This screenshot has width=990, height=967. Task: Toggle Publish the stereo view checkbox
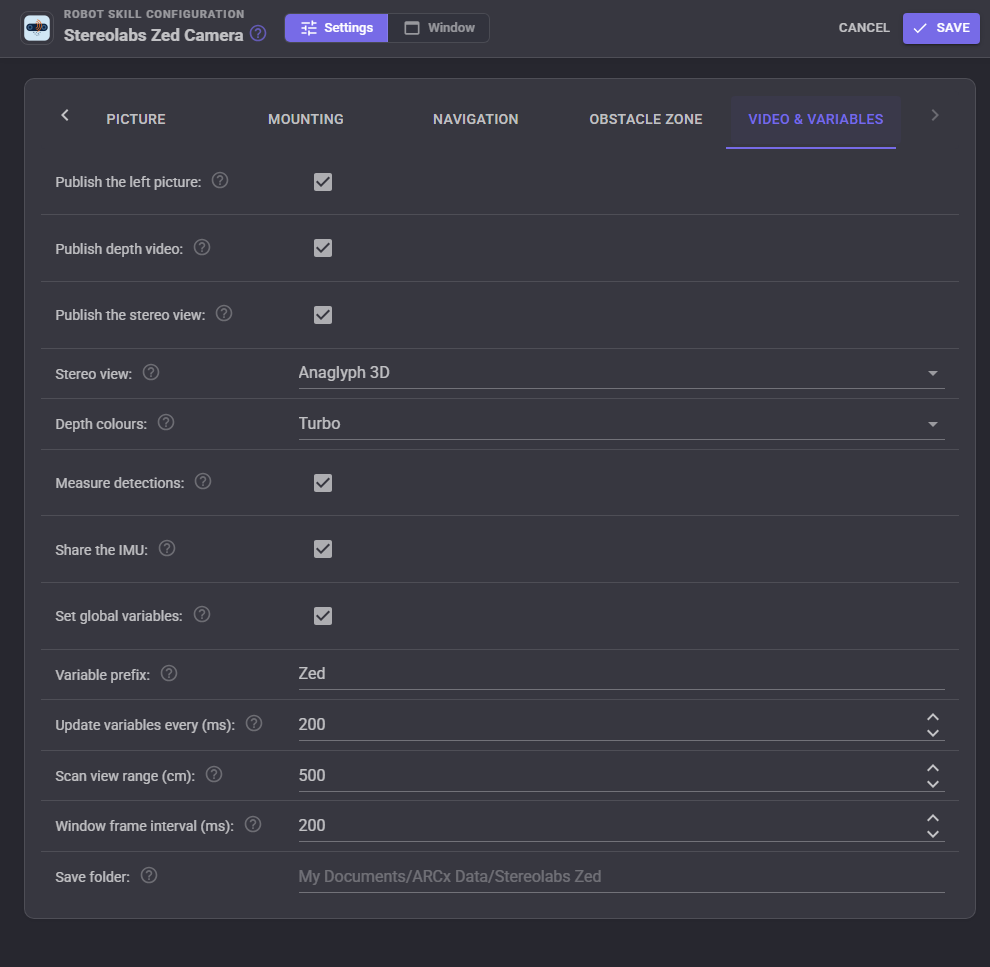(323, 315)
